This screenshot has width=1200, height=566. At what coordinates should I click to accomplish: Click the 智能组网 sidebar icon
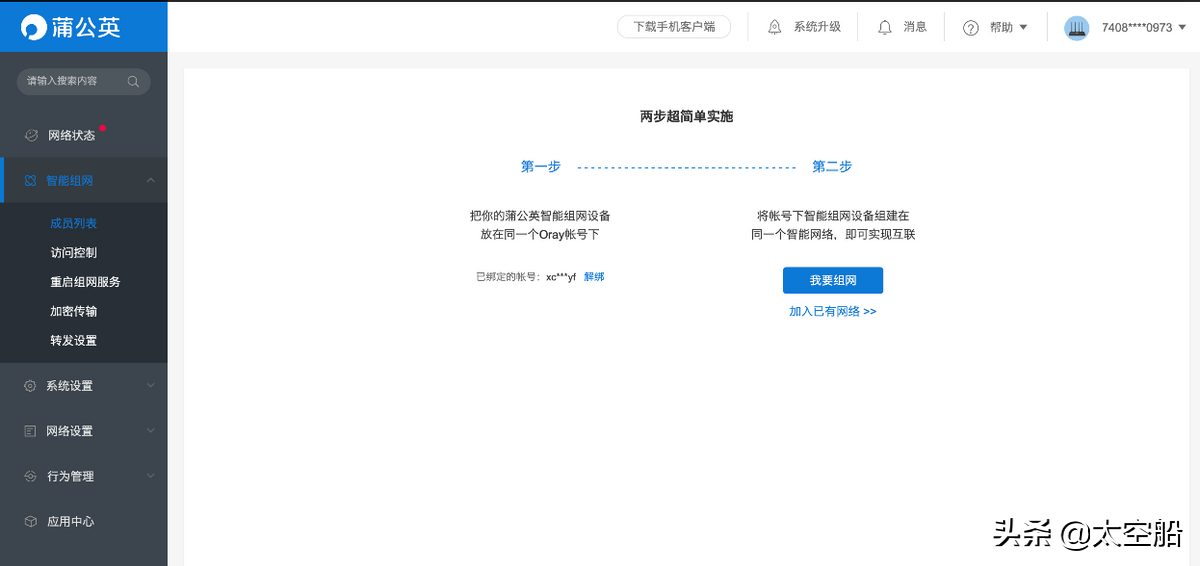pos(30,181)
